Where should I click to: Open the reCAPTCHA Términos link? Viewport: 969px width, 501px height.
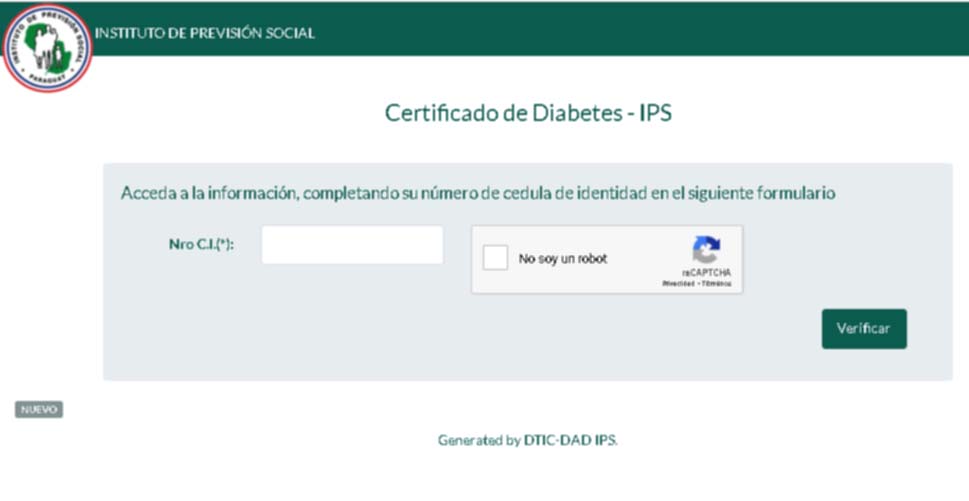pyautogui.click(x=716, y=284)
